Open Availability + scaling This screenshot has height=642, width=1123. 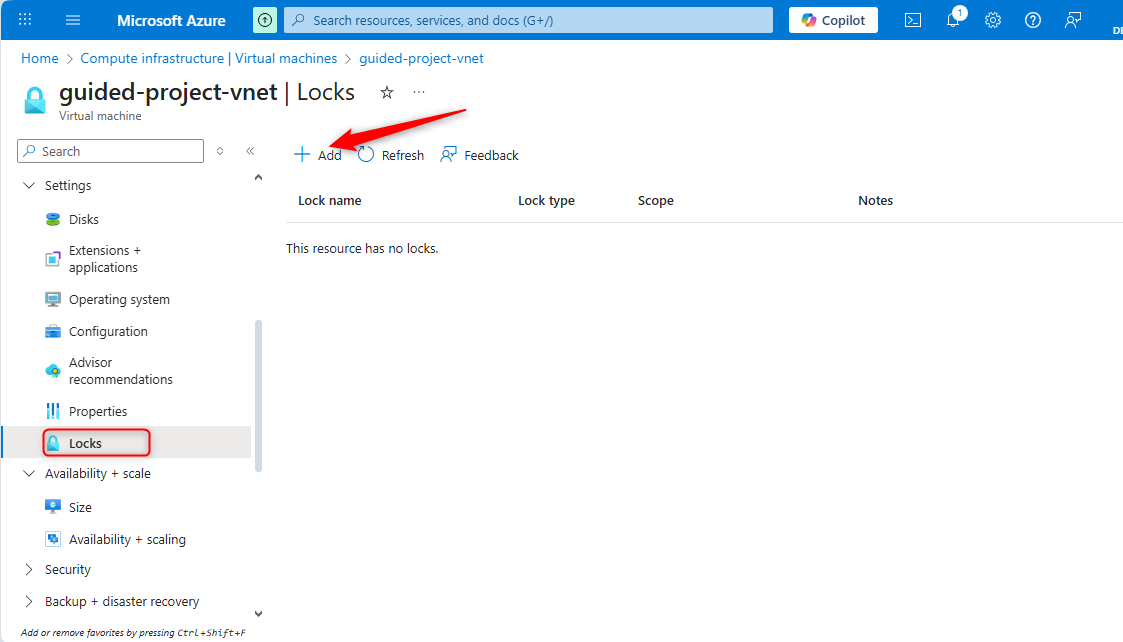pyautogui.click(x=127, y=540)
